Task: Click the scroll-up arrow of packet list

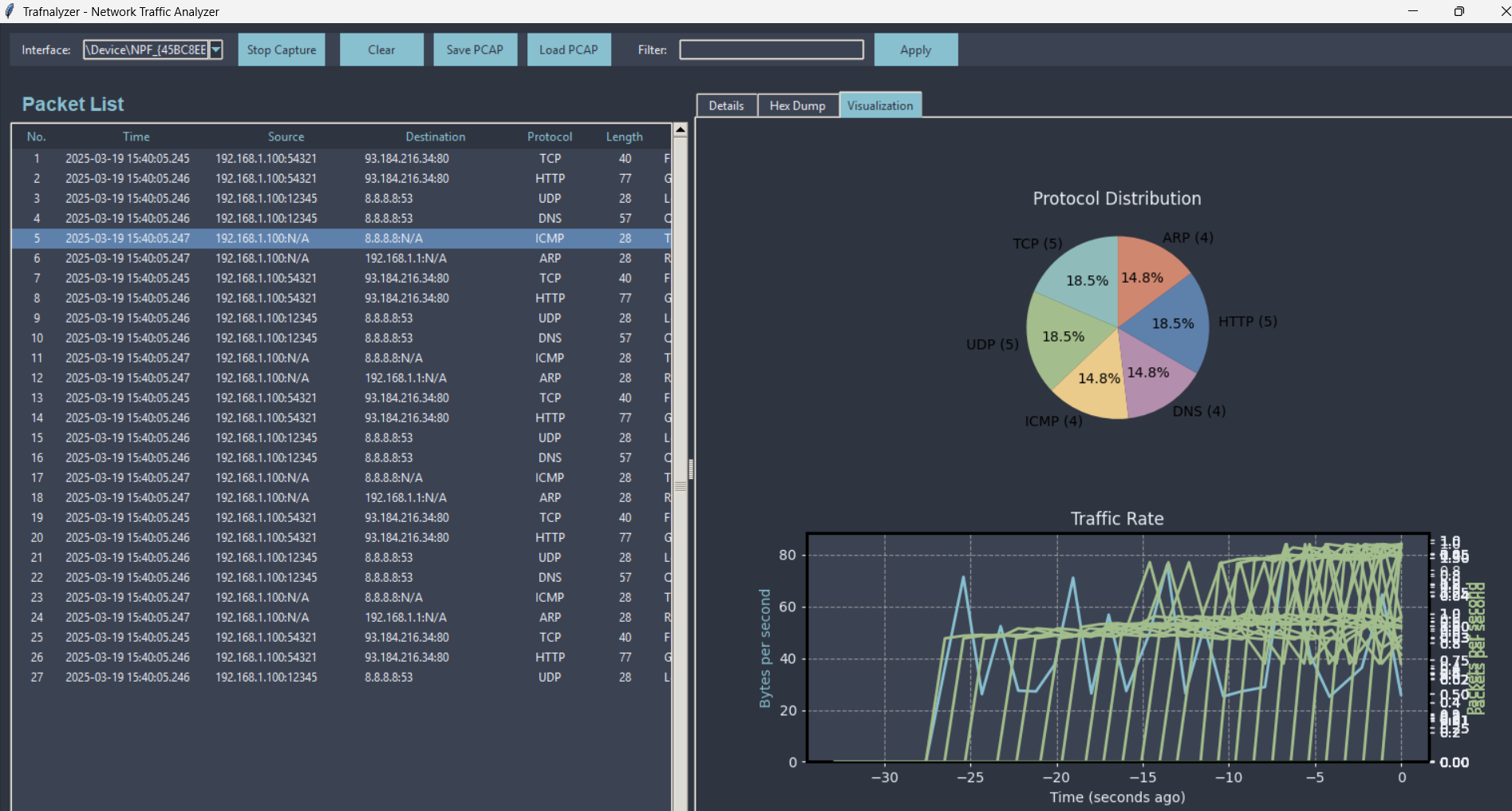Action: 681,129
